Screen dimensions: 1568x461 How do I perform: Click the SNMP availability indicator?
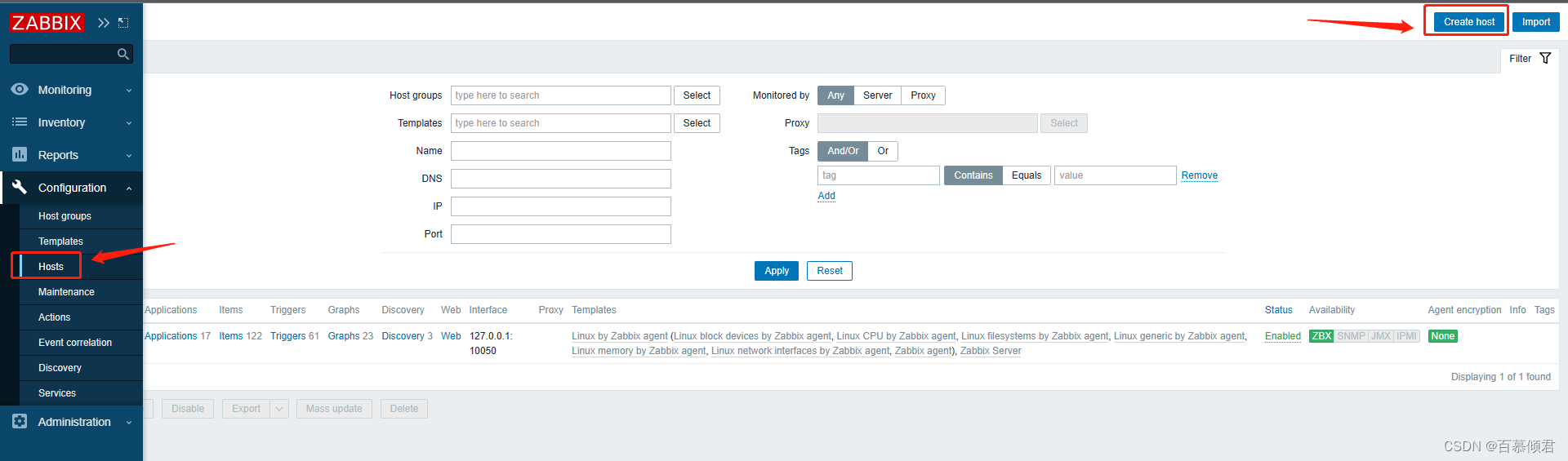point(1351,336)
